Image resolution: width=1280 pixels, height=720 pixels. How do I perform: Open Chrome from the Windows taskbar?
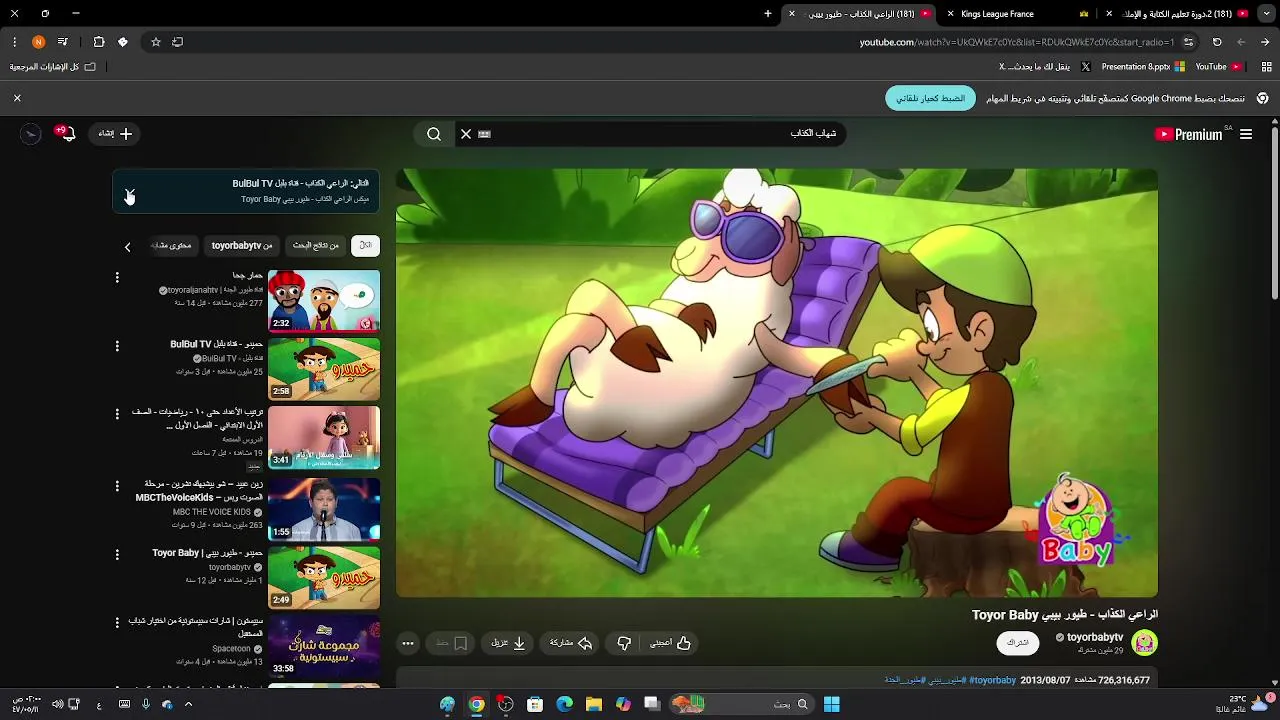tap(477, 704)
